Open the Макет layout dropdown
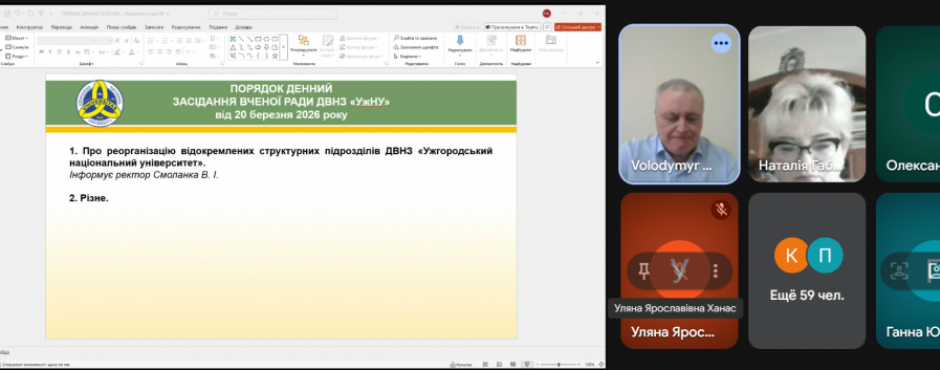940x370 pixels. 17,38
